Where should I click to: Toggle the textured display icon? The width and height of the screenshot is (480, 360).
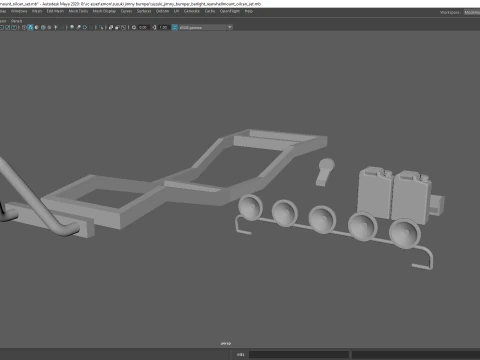(49, 27)
